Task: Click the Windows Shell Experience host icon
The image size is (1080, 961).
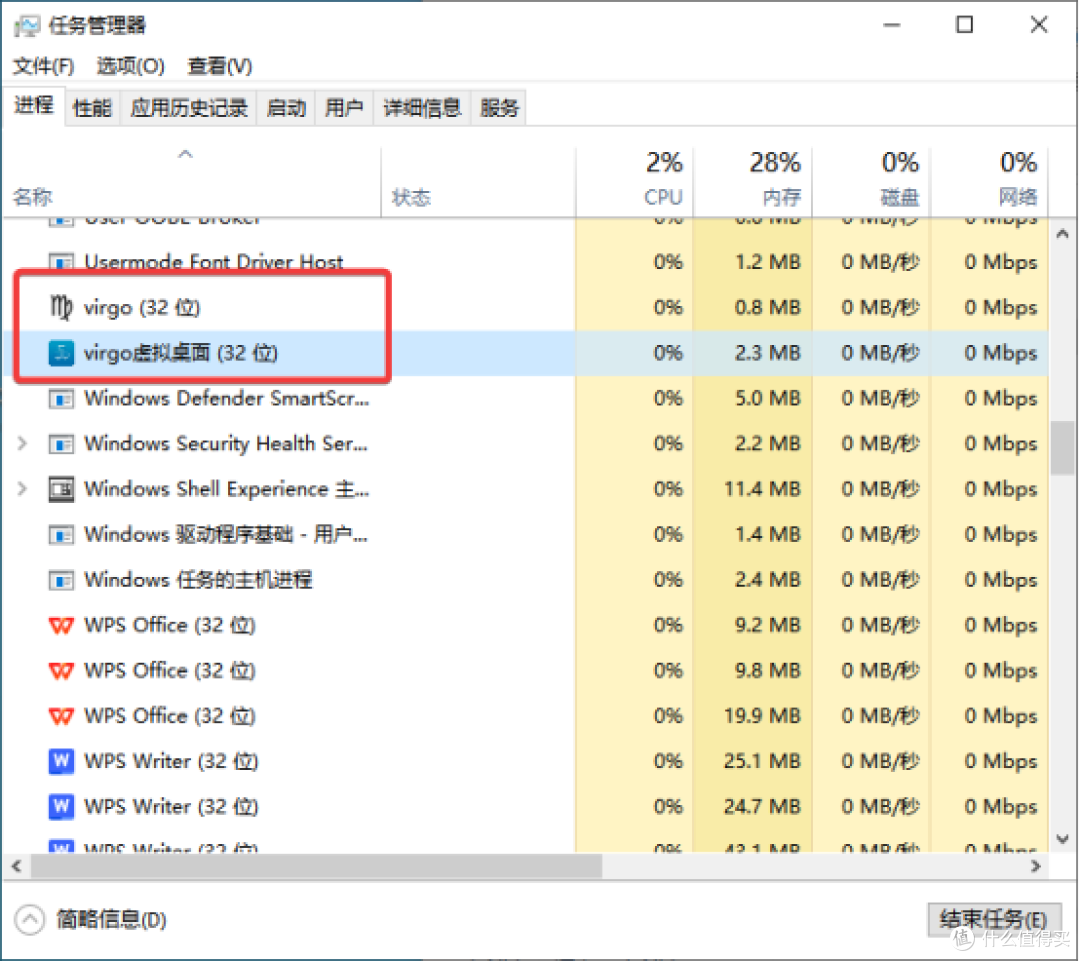Action: (61, 489)
